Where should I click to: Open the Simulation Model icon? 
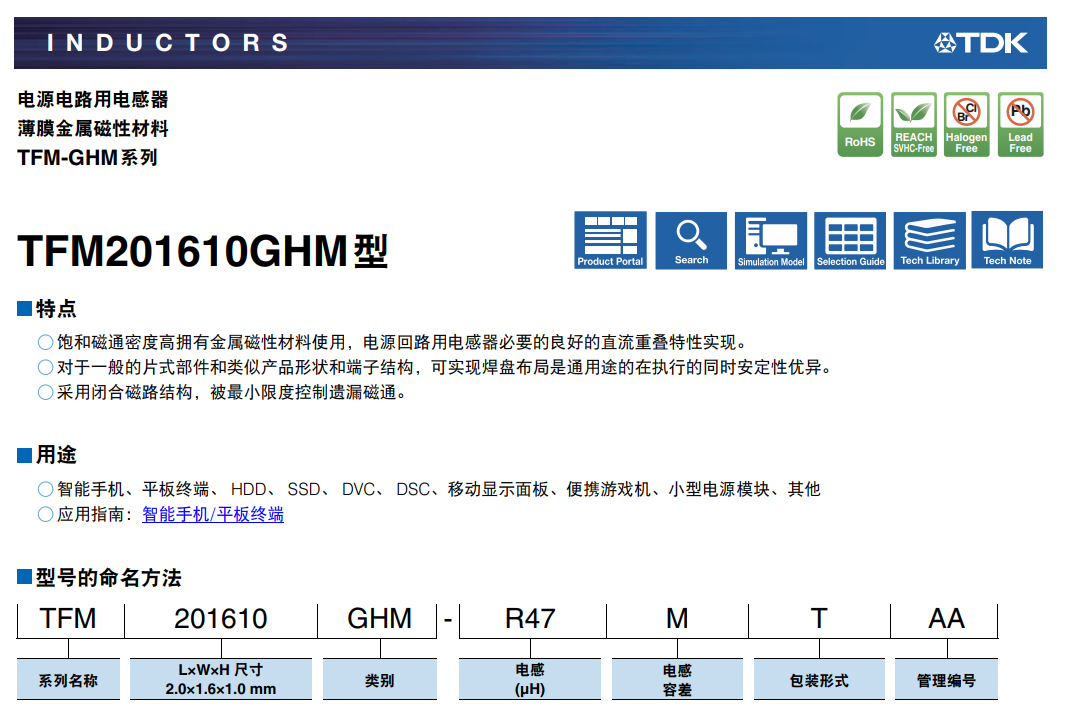click(x=771, y=240)
